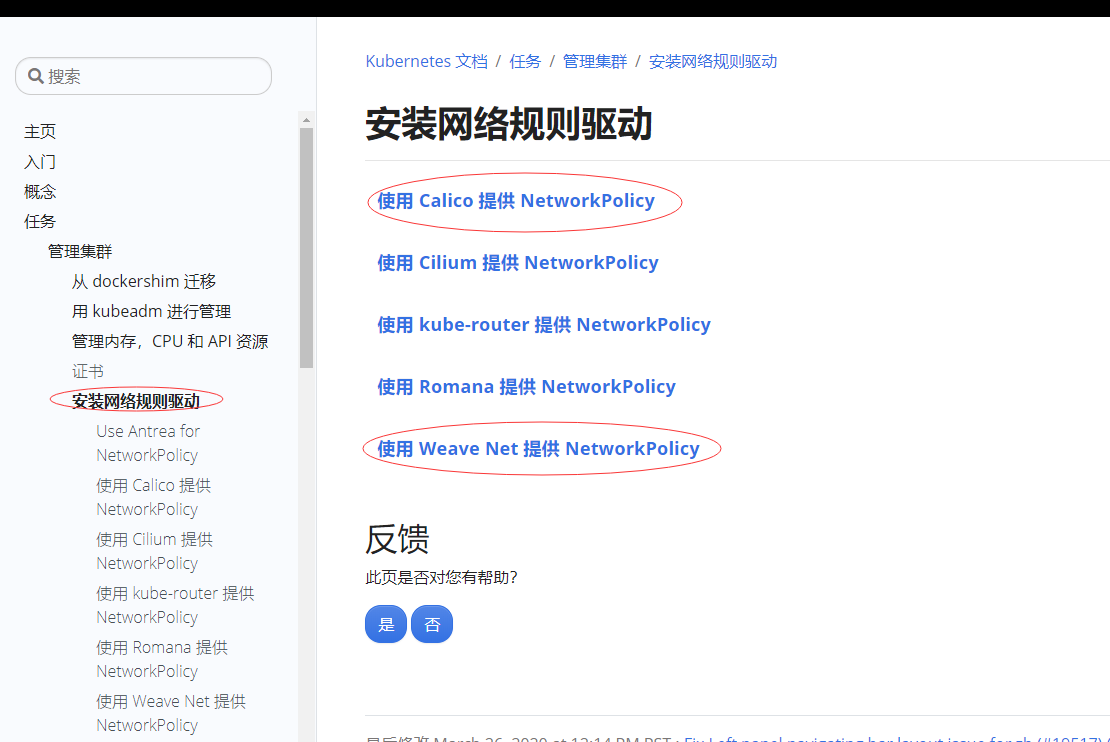Click the text 此页是否对您有帮助?
Screen dimensions: 1110x742
coord(442,578)
